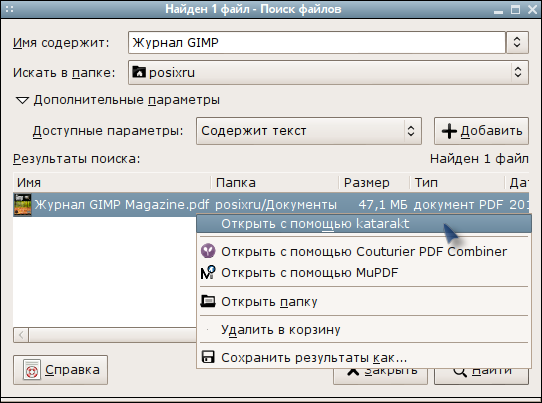Choose Удалить в корзину
The height and width of the screenshot is (403, 542).
click(364, 330)
